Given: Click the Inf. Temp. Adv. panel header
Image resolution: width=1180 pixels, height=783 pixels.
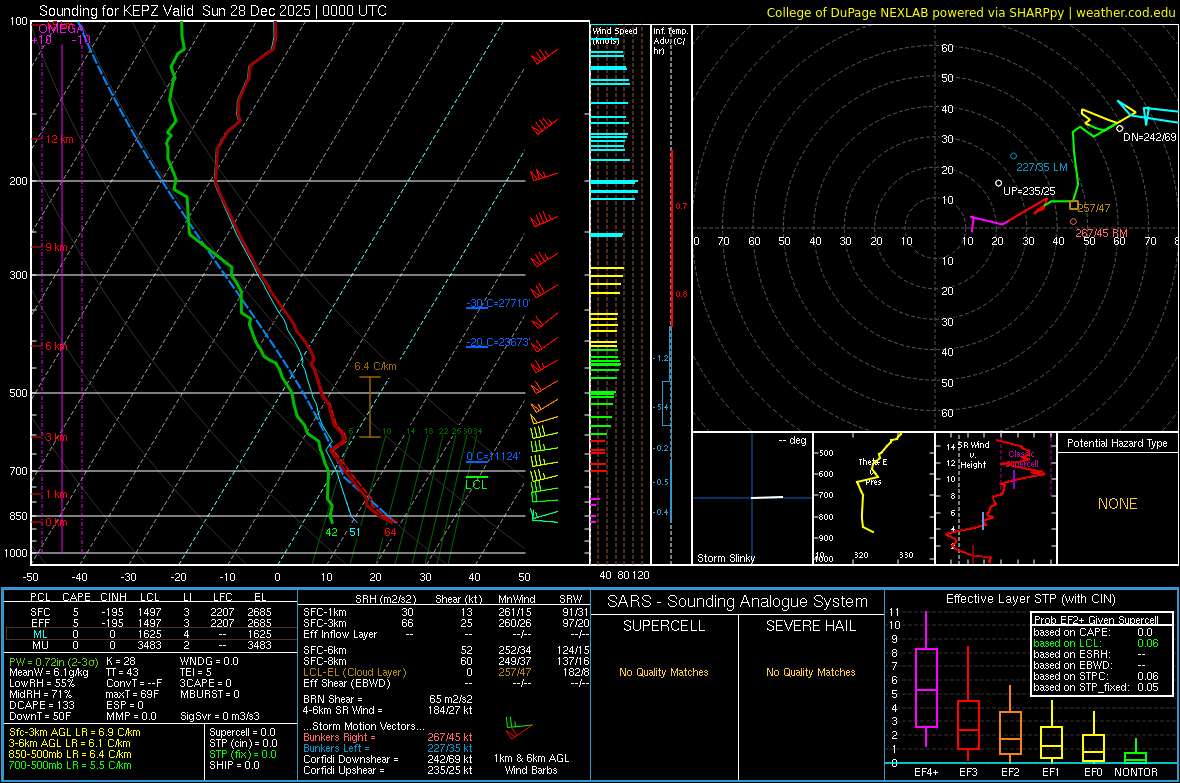Looking at the screenshot, I should pyautogui.click(x=670, y=41).
